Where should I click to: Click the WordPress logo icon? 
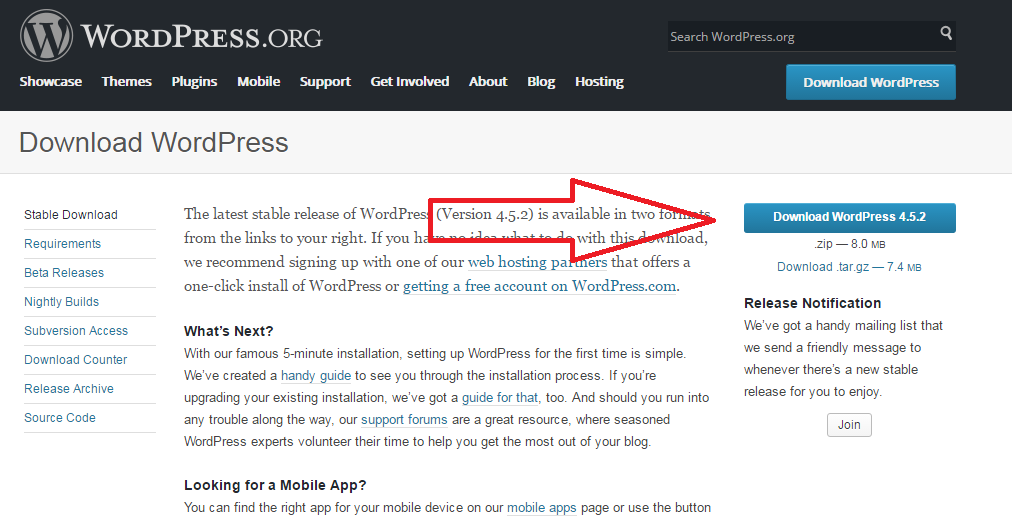(46, 36)
